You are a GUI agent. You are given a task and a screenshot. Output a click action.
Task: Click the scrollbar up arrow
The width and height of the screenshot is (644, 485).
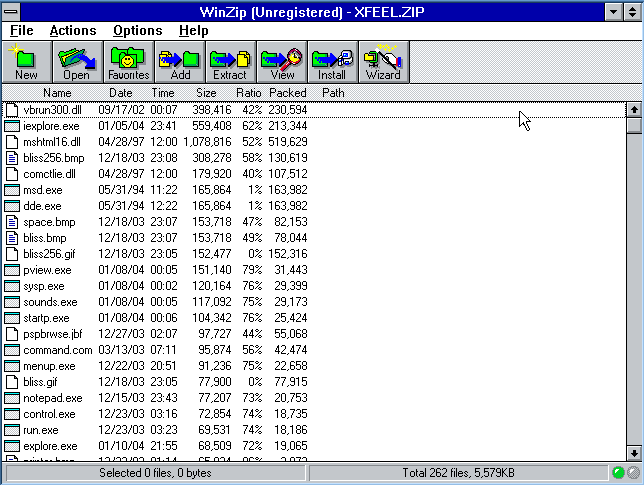click(x=634, y=110)
